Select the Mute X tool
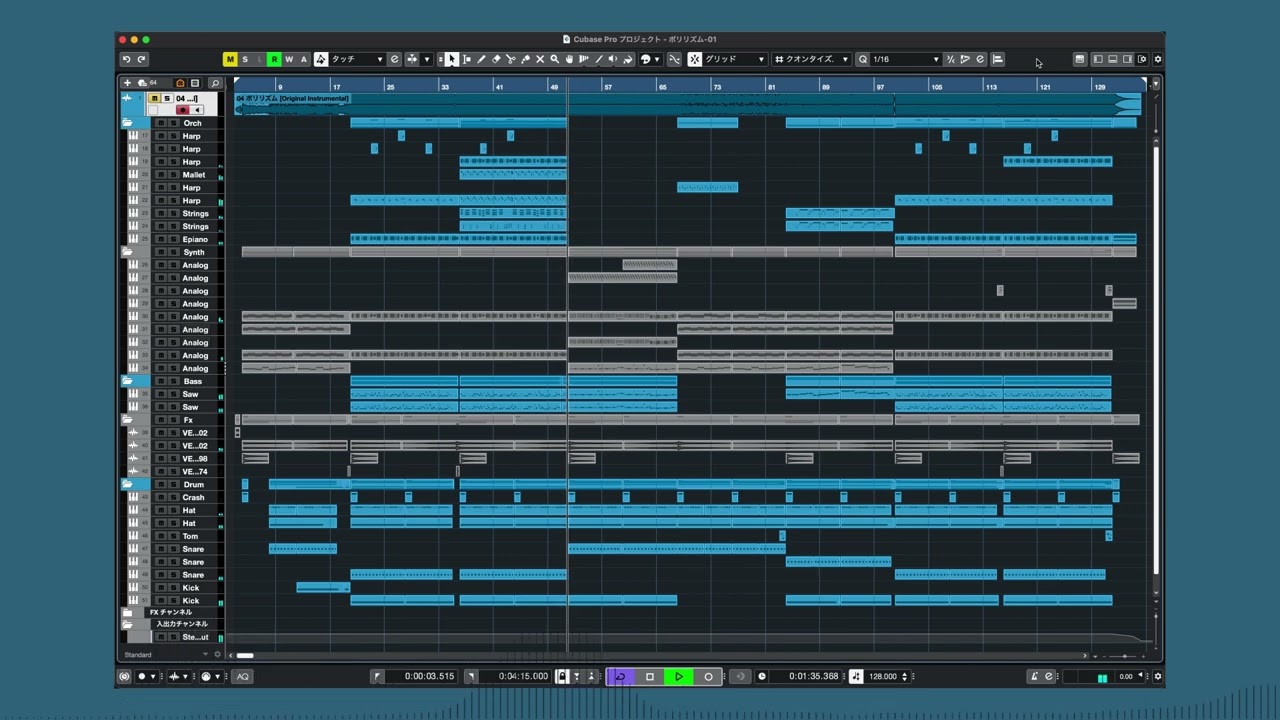The height and width of the screenshot is (720, 1280). point(540,59)
